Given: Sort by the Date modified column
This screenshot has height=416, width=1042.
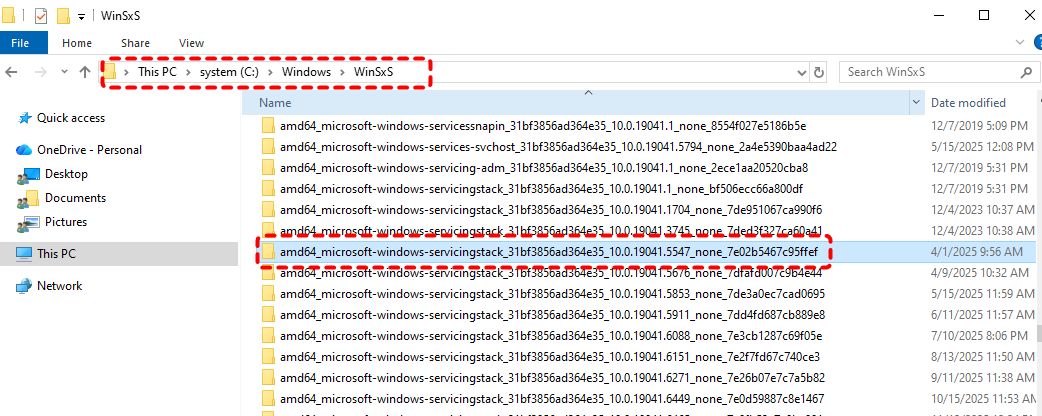Looking at the screenshot, I should 968,103.
